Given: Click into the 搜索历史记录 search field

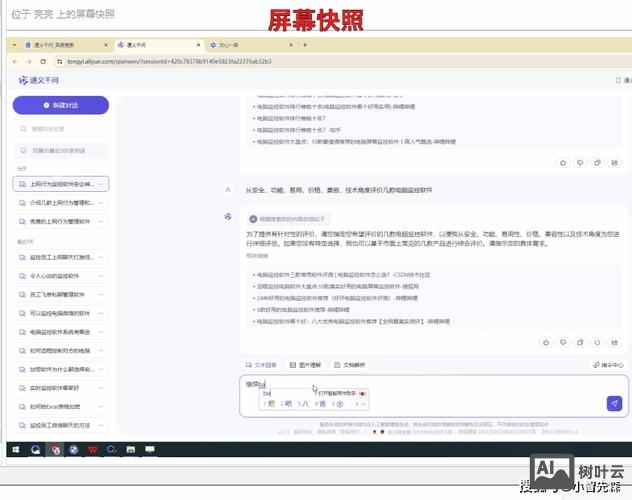Looking at the screenshot, I should (61, 129).
